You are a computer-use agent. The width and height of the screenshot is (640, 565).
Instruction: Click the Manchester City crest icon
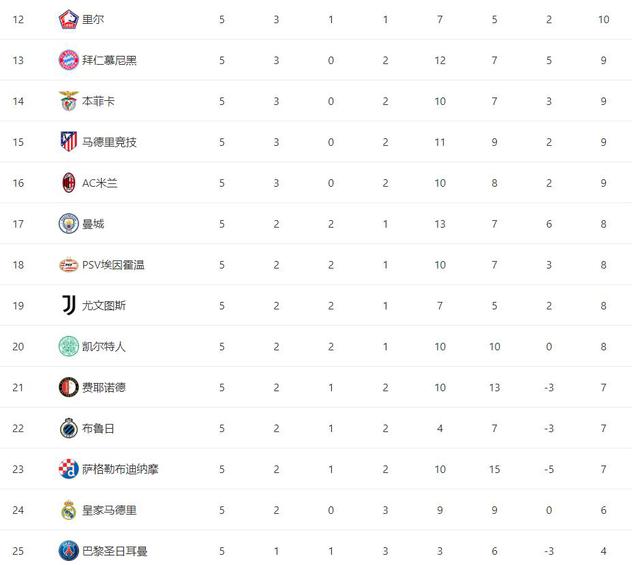(68, 224)
